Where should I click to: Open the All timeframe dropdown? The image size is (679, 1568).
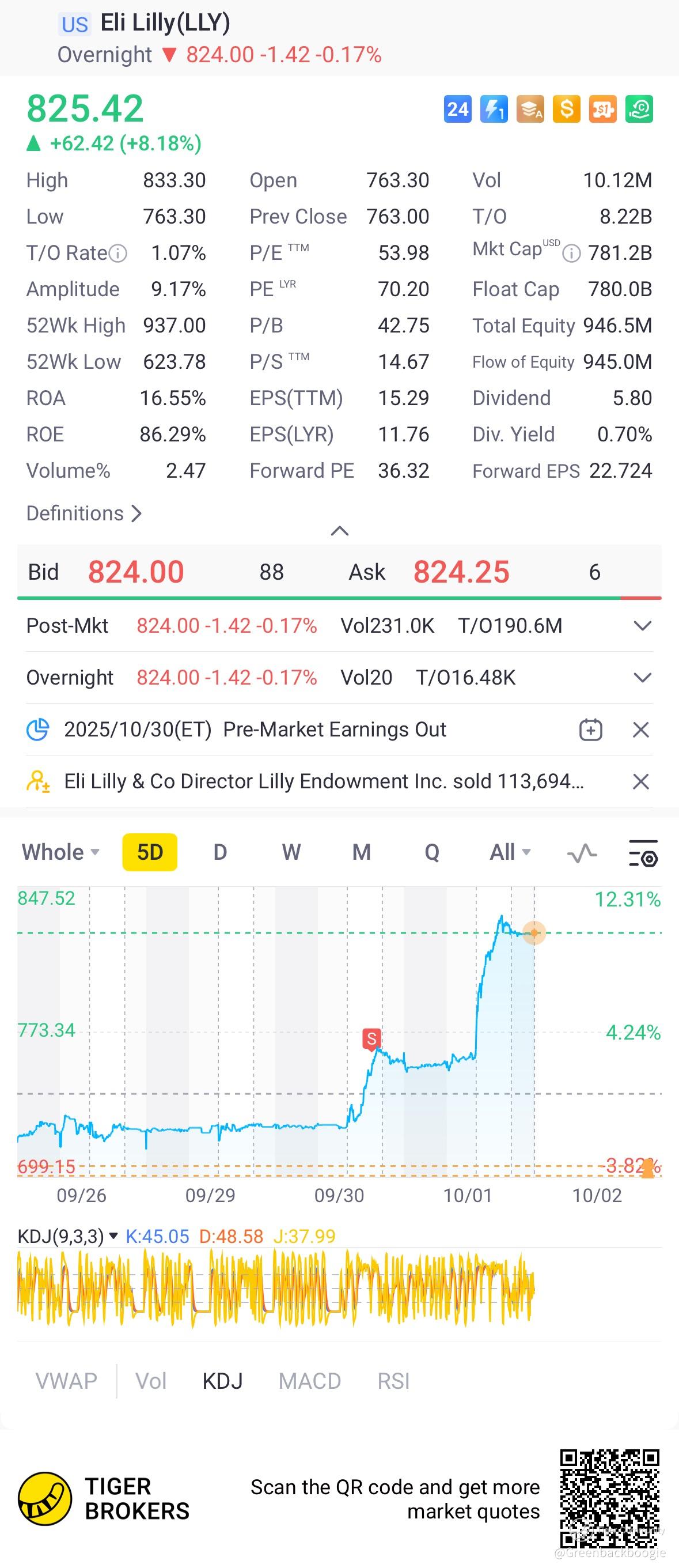pos(510,852)
